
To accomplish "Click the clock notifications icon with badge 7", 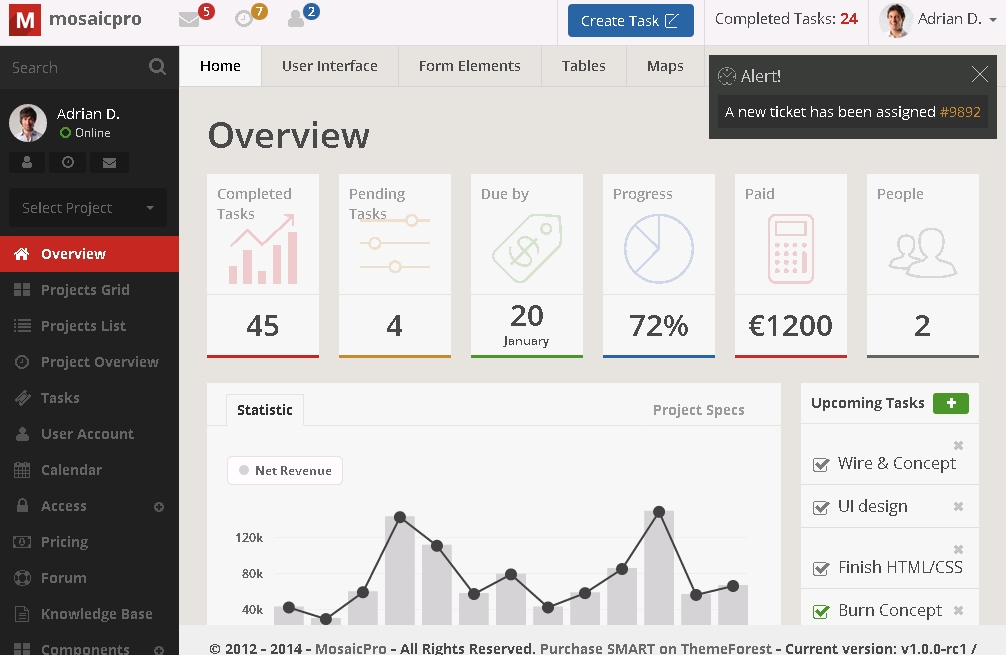I will point(243,19).
